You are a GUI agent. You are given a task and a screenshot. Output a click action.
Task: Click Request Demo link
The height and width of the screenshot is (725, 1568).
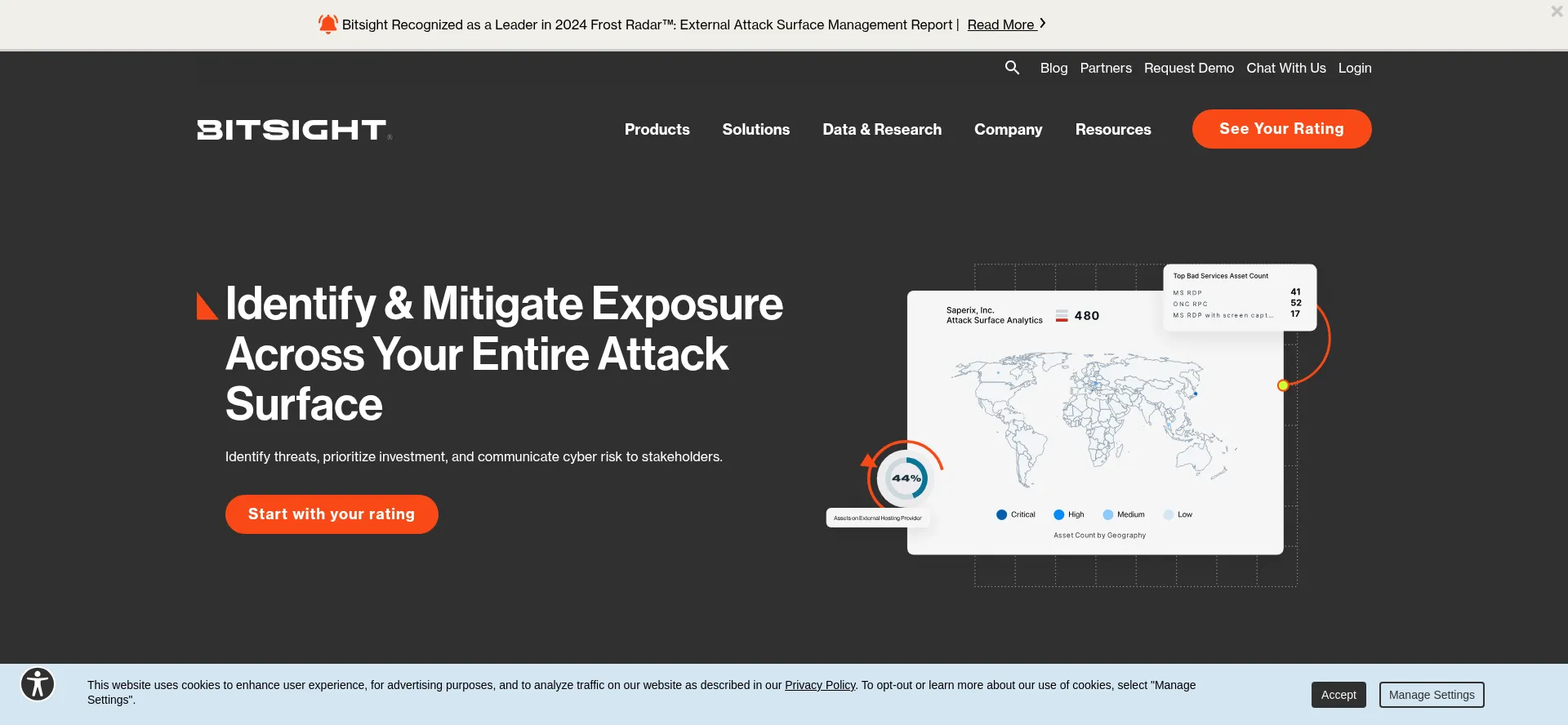click(x=1188, y=68)
